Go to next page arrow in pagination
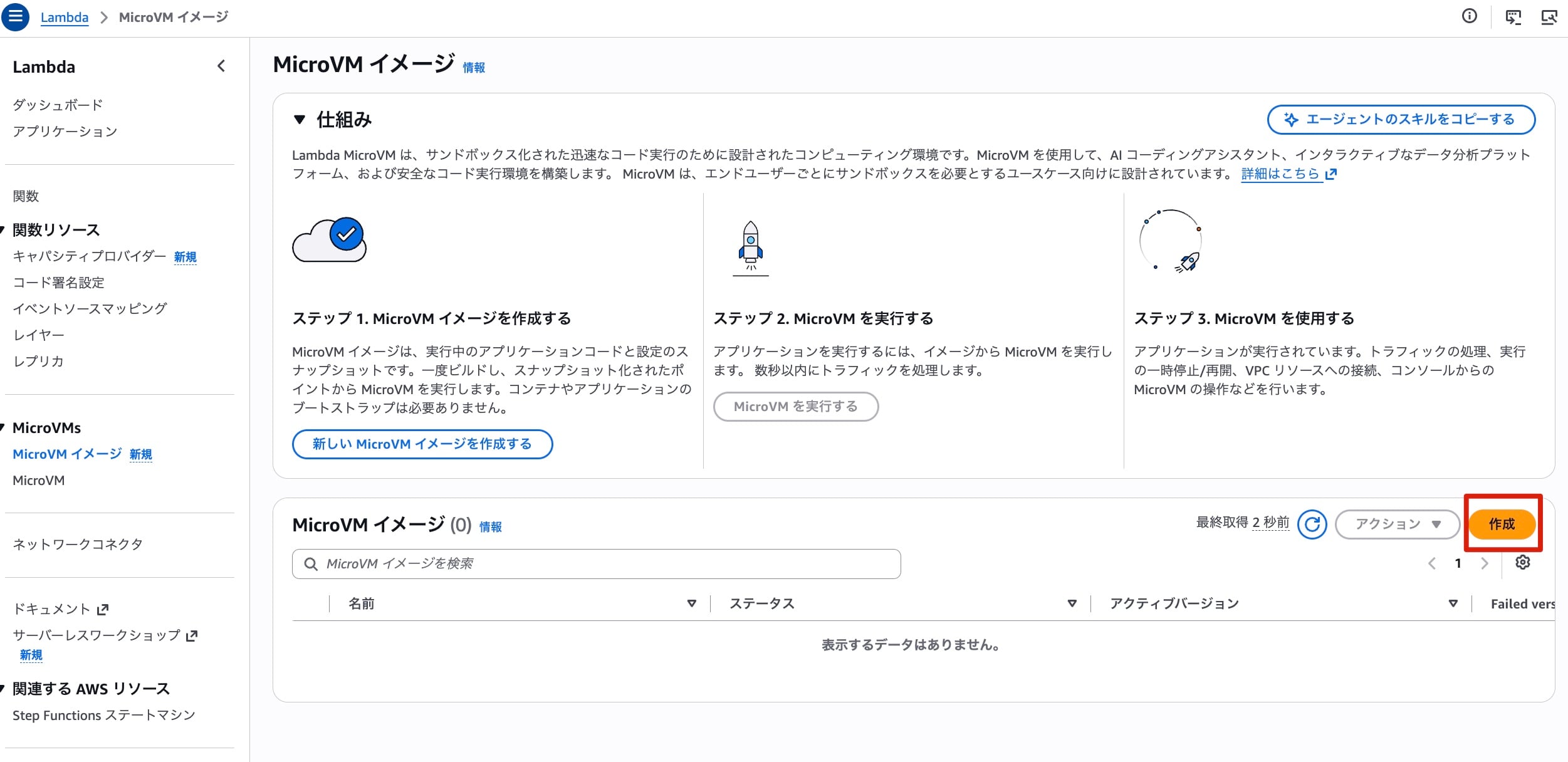Viewport: 1568px width, 762px height. (1484, 563)
